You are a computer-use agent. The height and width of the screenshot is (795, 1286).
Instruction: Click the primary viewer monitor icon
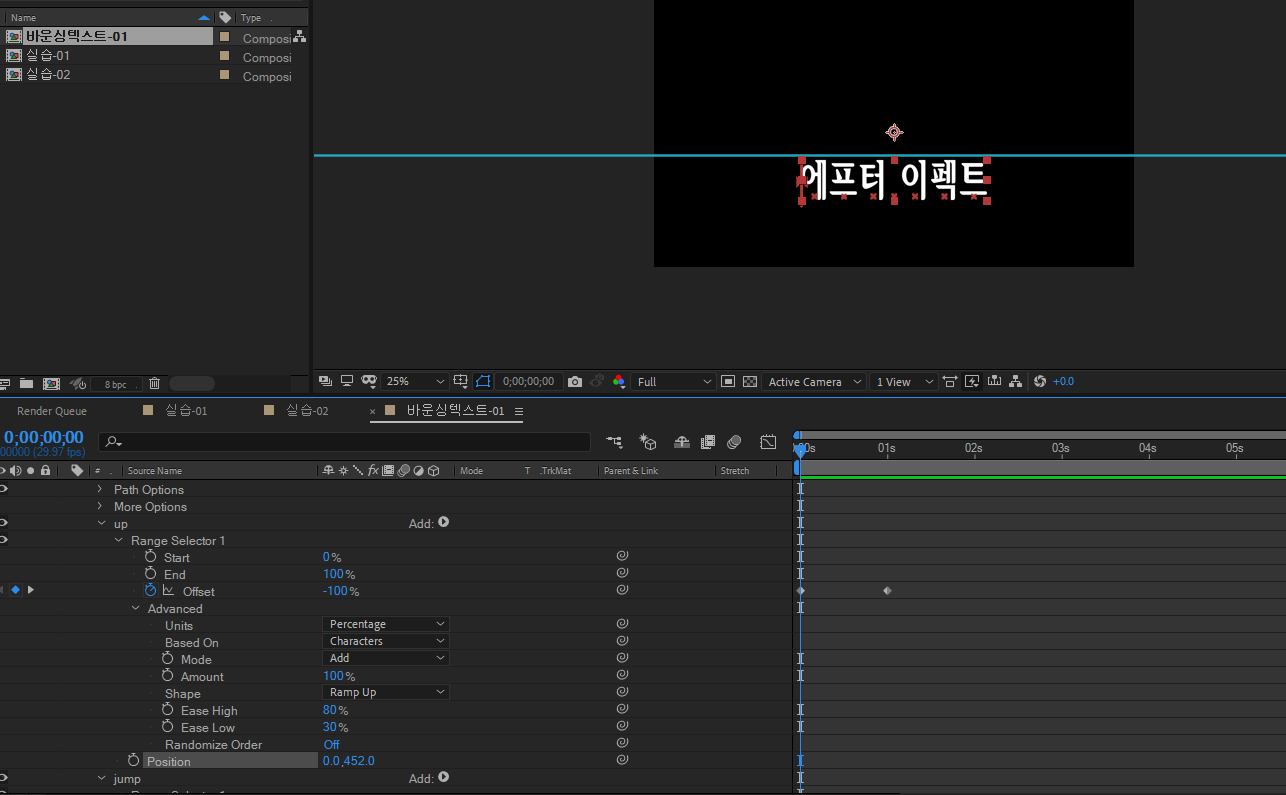pyautogui.click(x=347, y=381)
